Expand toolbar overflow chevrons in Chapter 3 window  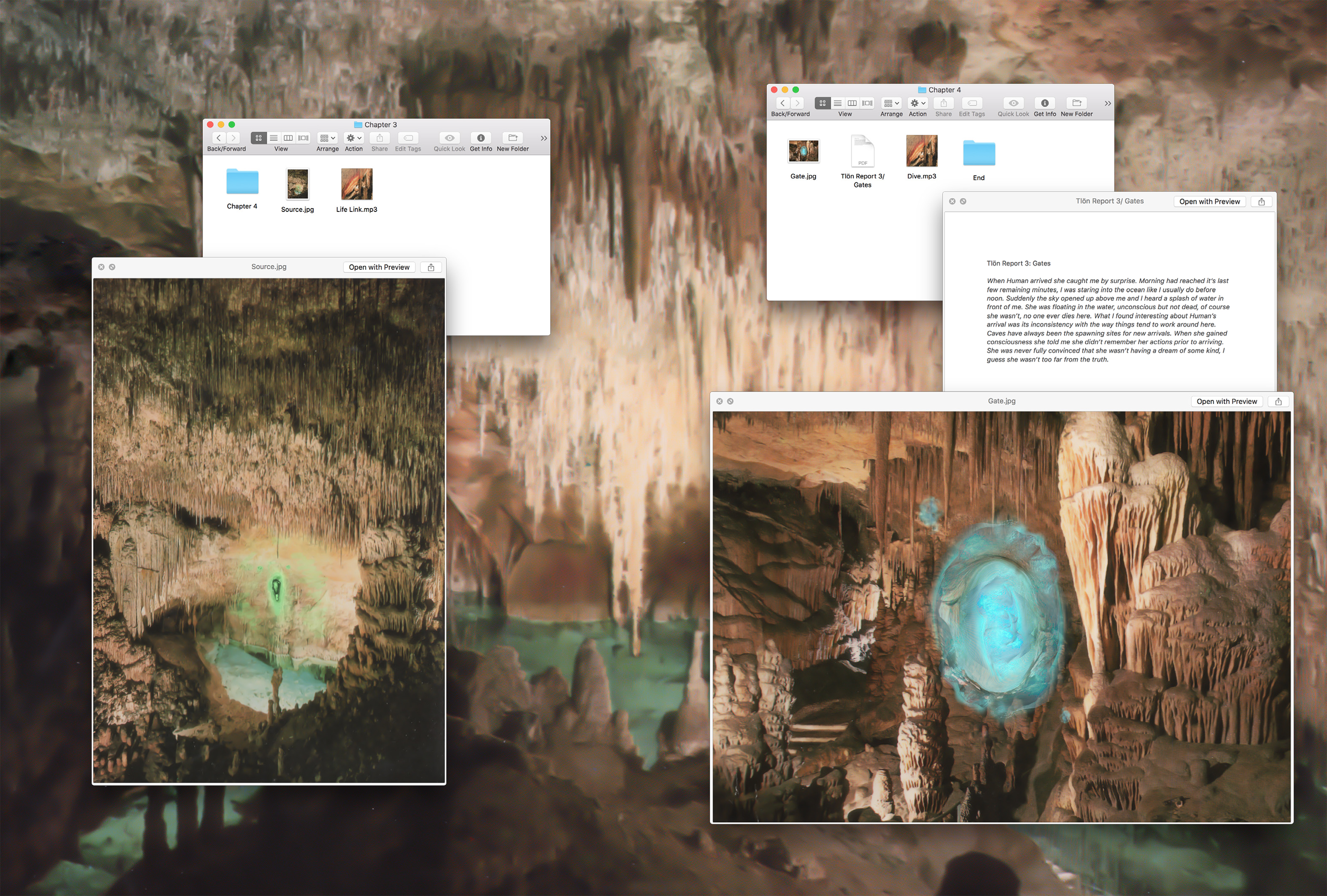click(544, 138)
